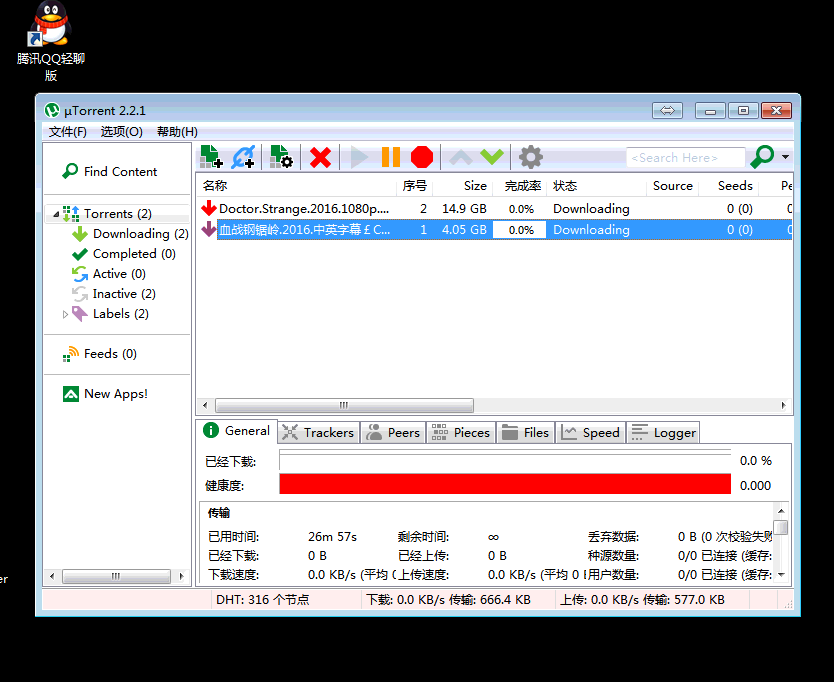Switch to the Peers tab
This screenshot has width=834, height=682.
click(394, 433)
